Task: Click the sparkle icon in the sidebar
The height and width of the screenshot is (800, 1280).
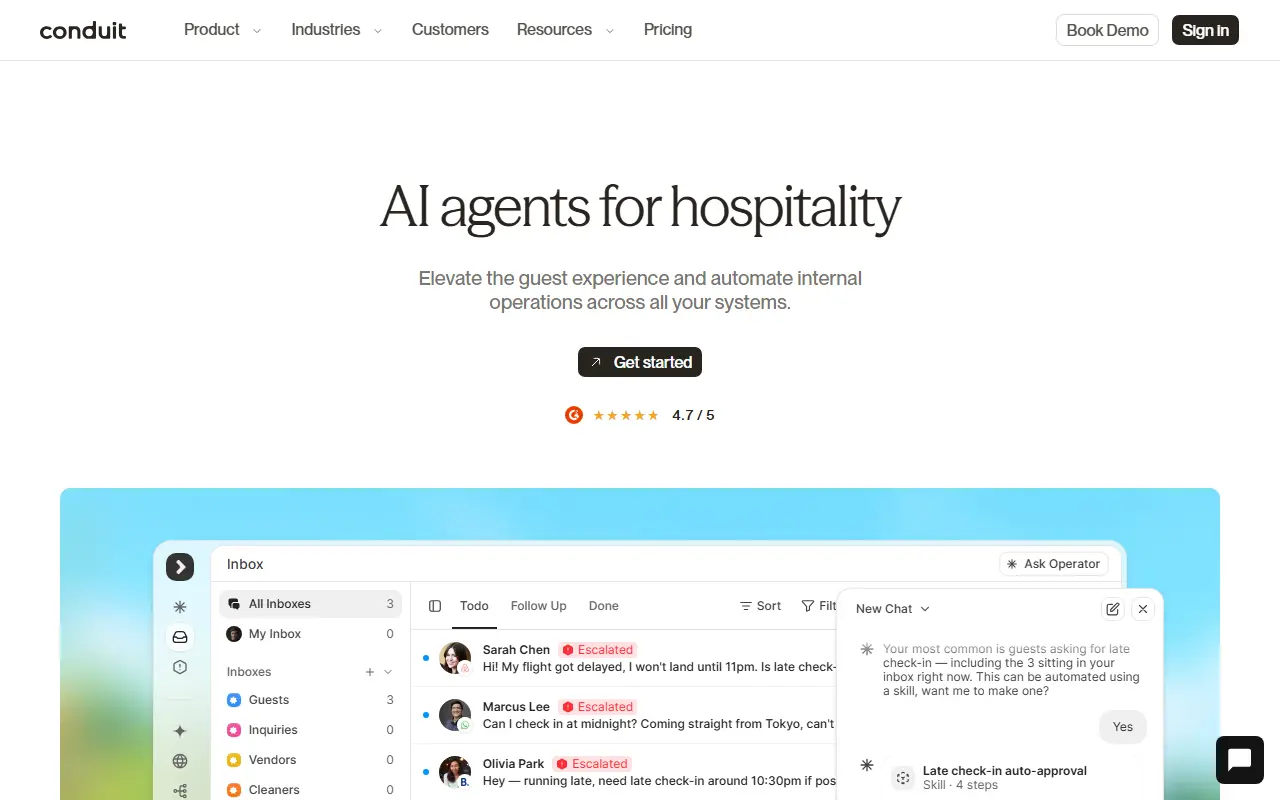Action: (x=180, y=731)
